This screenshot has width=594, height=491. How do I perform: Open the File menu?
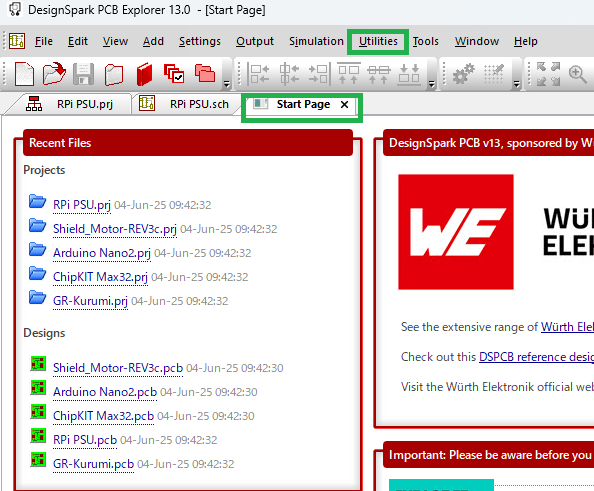44,41
